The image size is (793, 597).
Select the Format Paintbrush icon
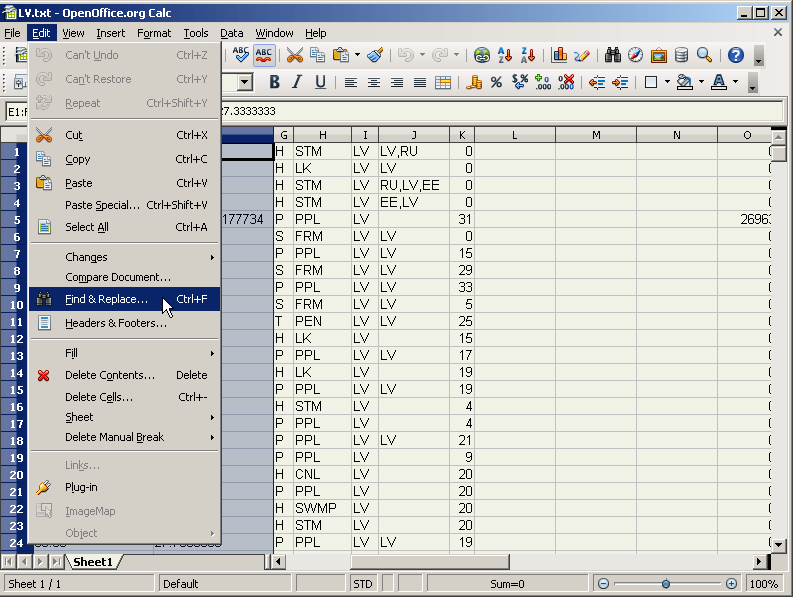375,55
